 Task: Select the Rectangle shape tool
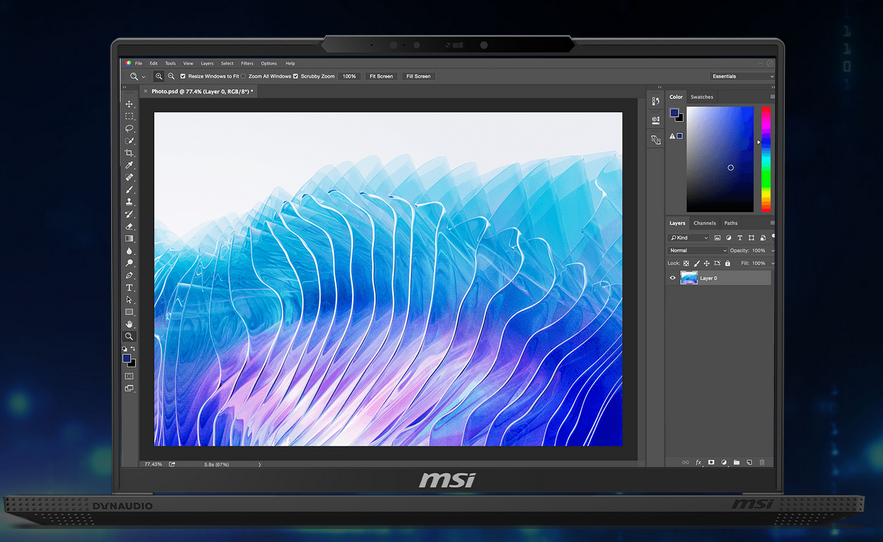click(x=129, y=312)
